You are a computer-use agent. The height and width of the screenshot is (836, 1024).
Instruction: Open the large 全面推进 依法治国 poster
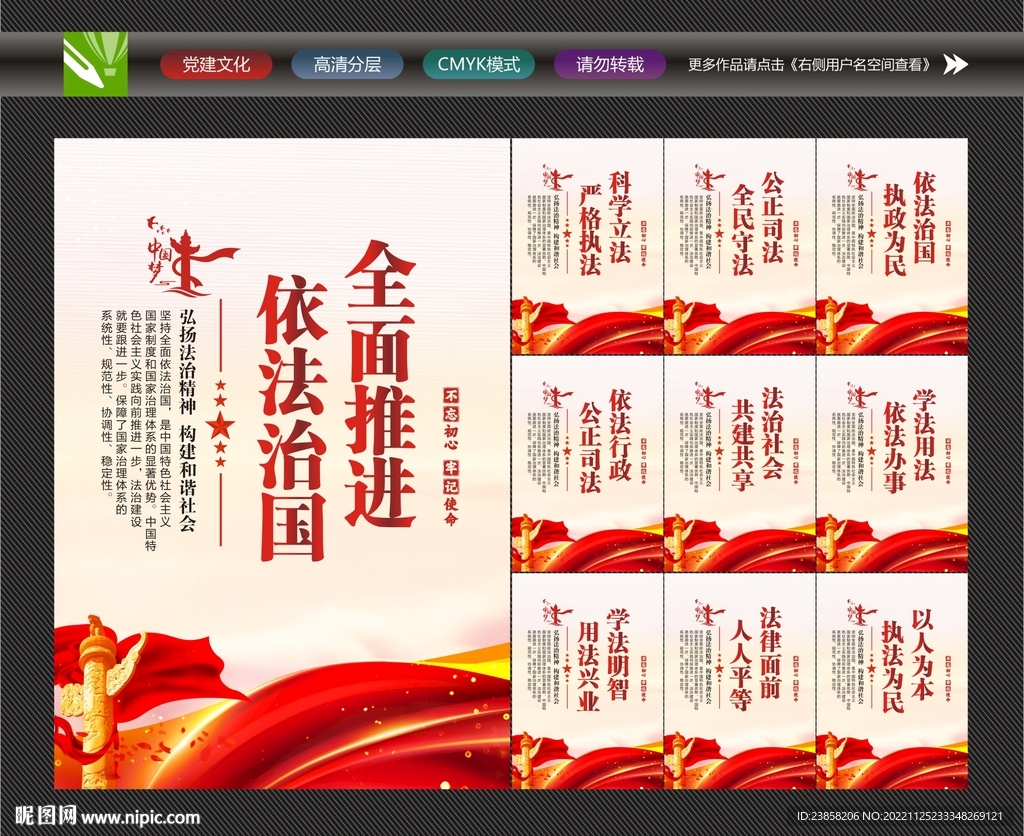tap(281, 464)
